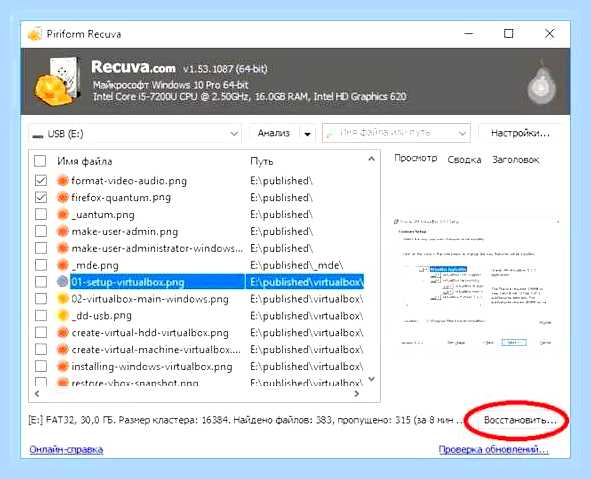Click the horizontal scroll right arrow
Image resolution: width=591 pixels, height=479 pixels.
357,394
